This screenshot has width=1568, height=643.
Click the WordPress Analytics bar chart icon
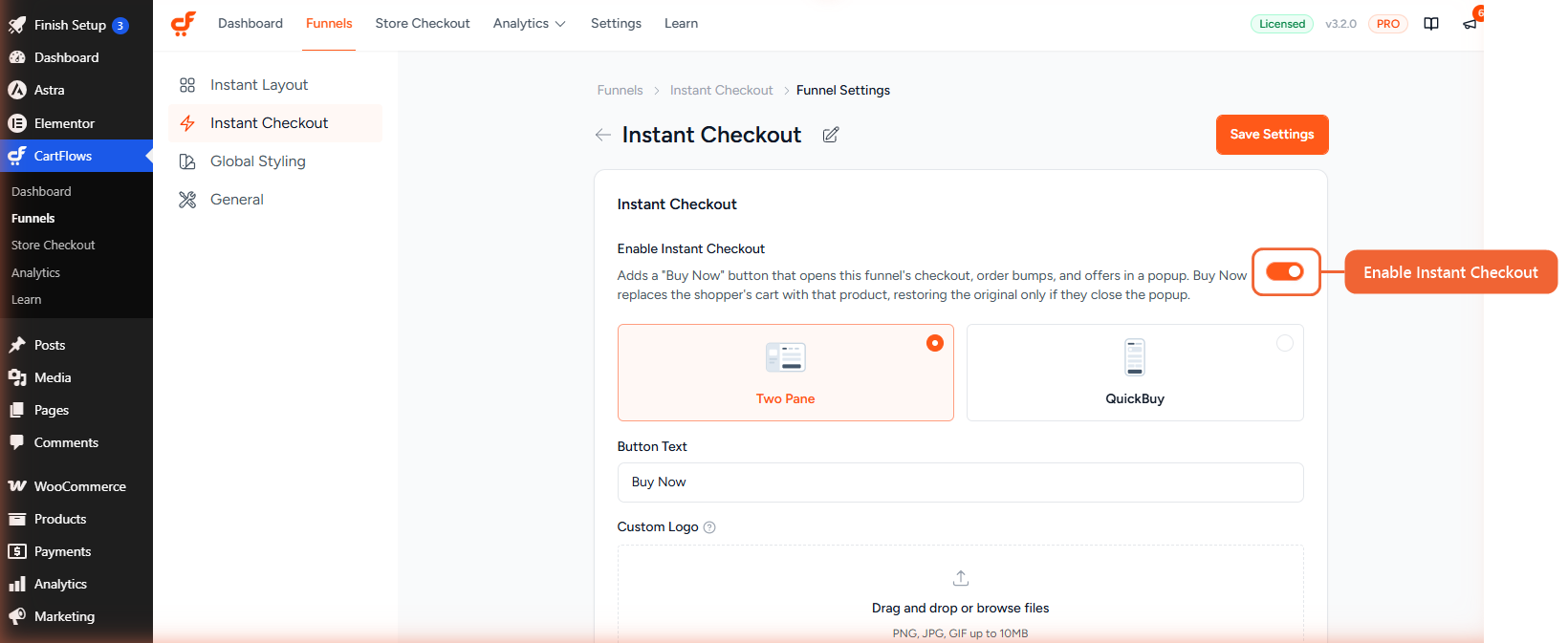click(x=17, y=584)
